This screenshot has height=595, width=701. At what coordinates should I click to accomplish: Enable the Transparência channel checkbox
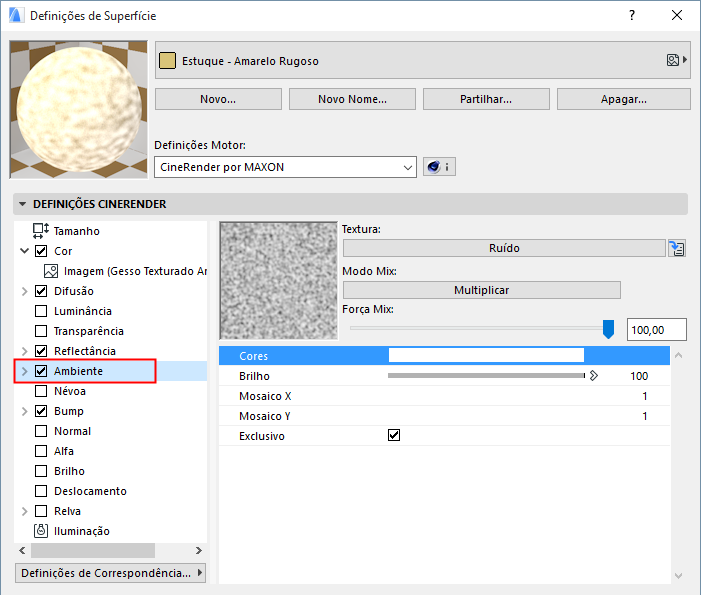coord(41,331)
